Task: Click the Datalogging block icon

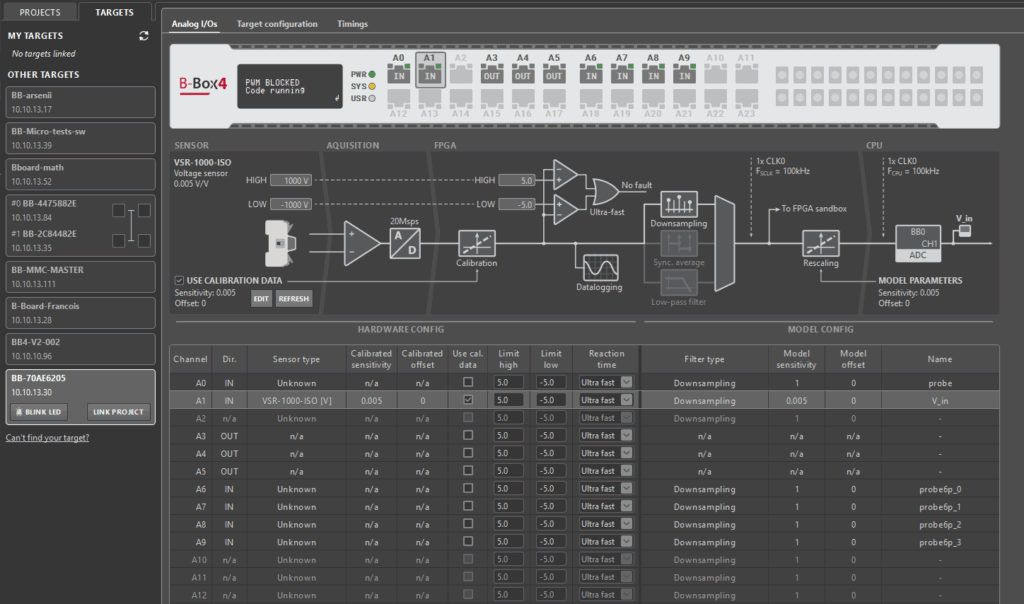Action: point(600,266)
